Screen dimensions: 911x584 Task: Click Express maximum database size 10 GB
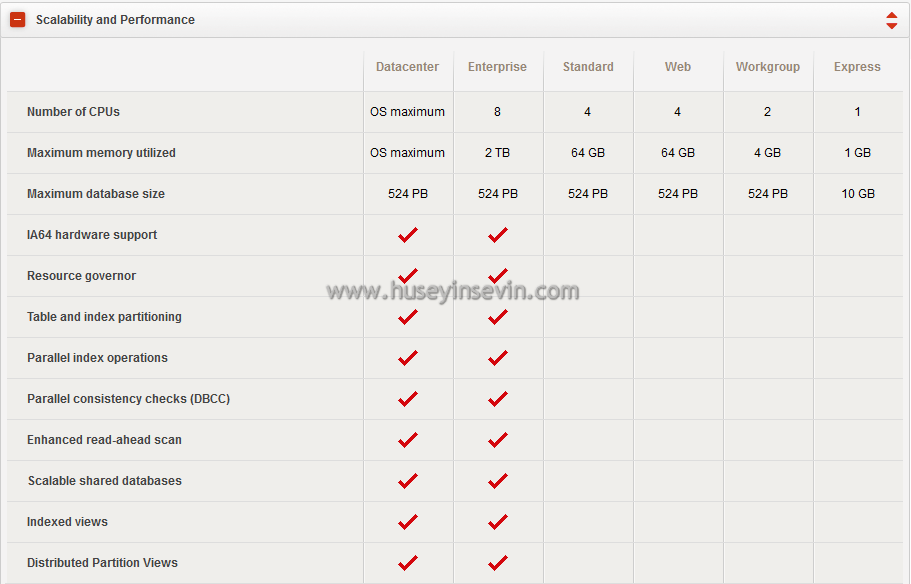857,194
